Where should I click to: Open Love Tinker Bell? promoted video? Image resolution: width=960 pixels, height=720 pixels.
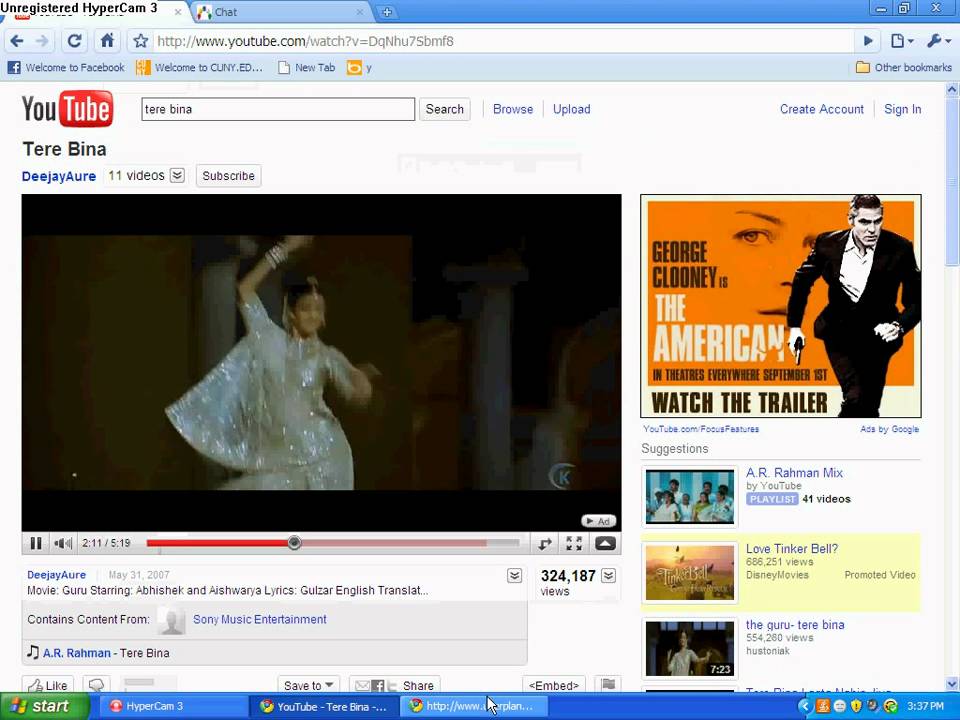pyautogui.click(x=792, y=549)
